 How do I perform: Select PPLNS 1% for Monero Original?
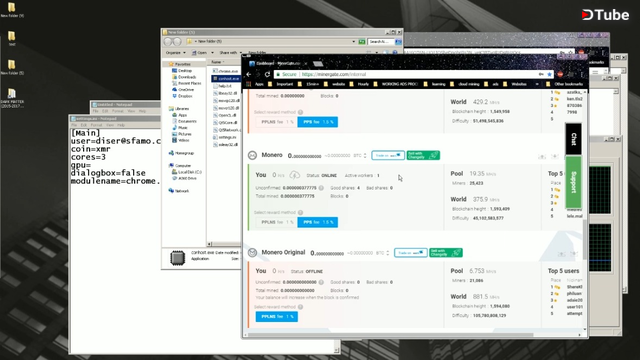point(277,316)
